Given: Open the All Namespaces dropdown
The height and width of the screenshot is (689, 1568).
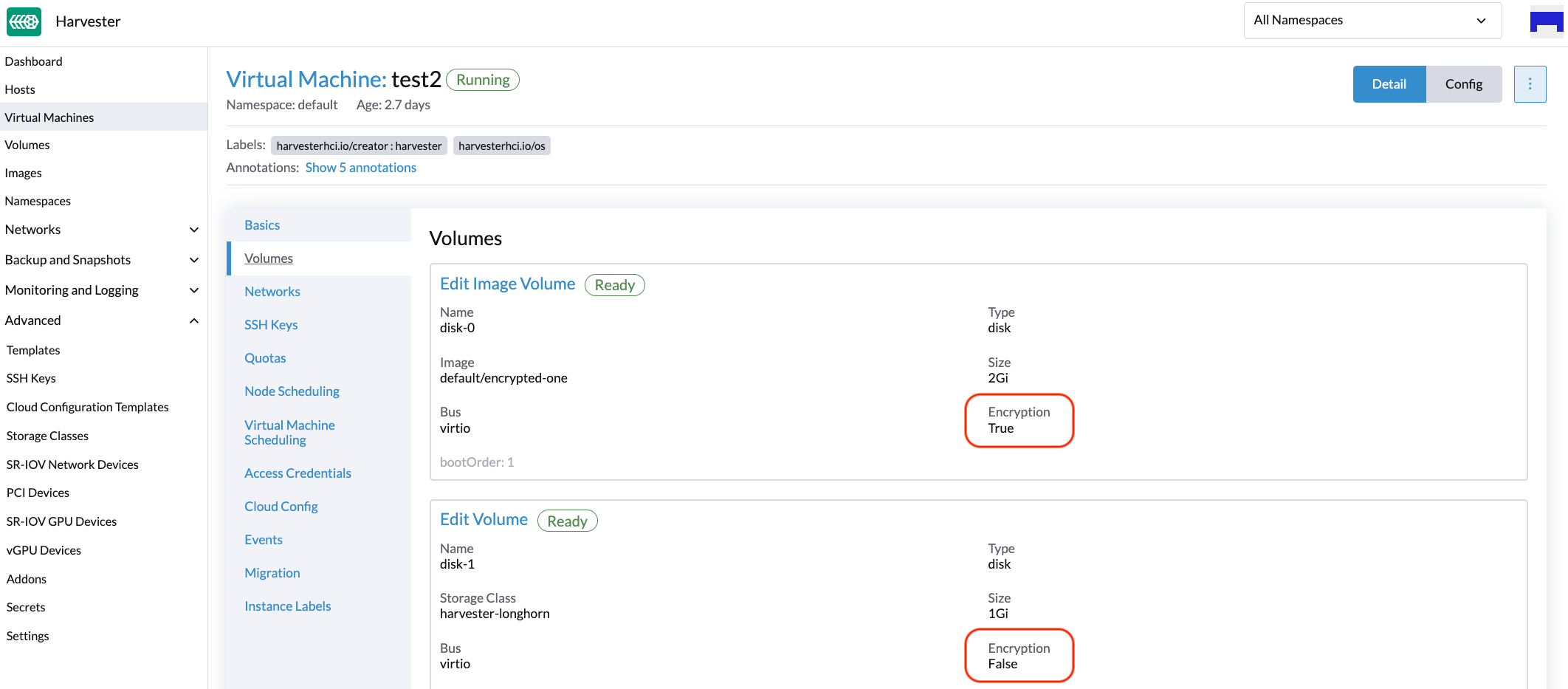Looking at the screenshot, I should click(x=1372, y=21).
